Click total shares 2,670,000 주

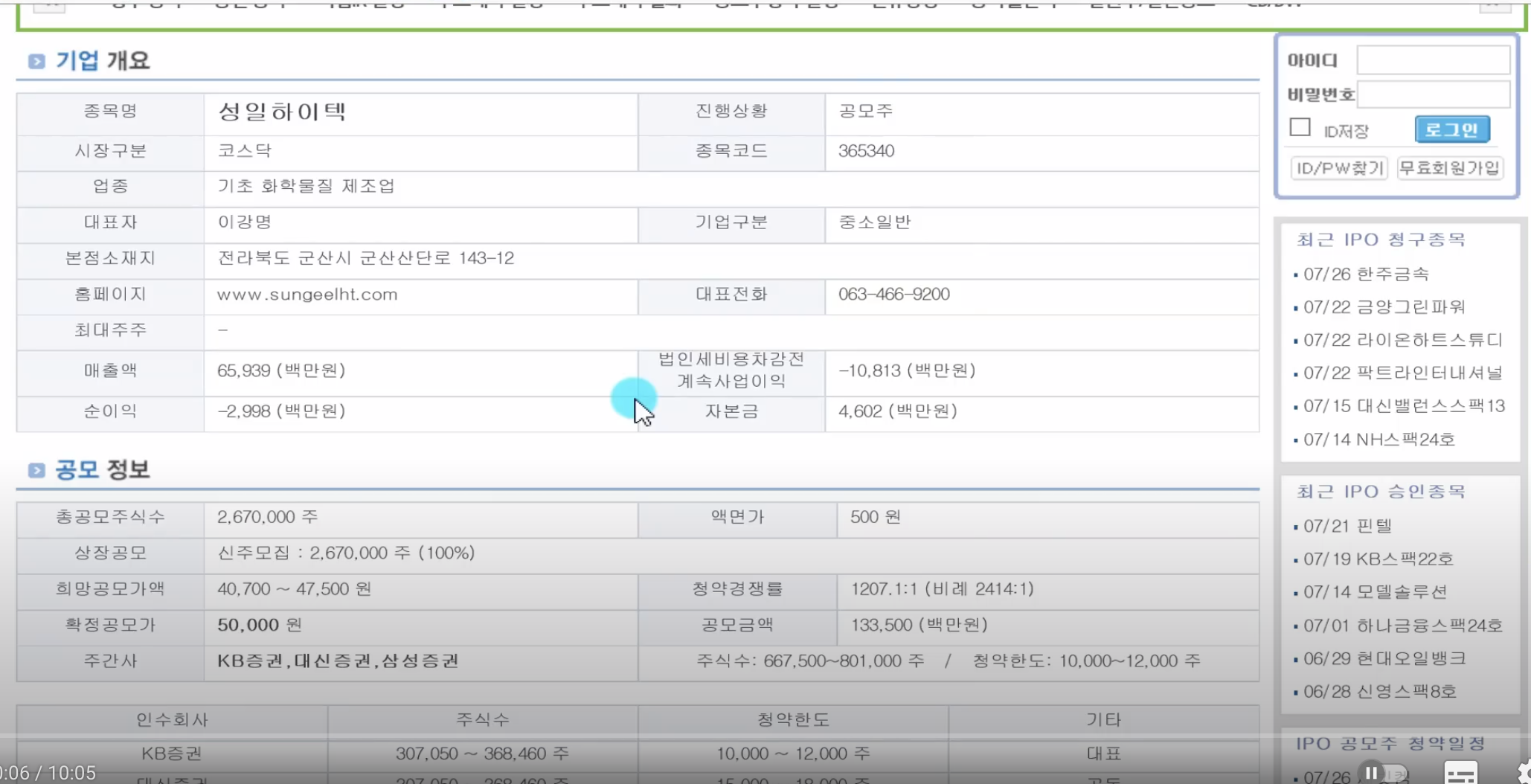[268, 517]
